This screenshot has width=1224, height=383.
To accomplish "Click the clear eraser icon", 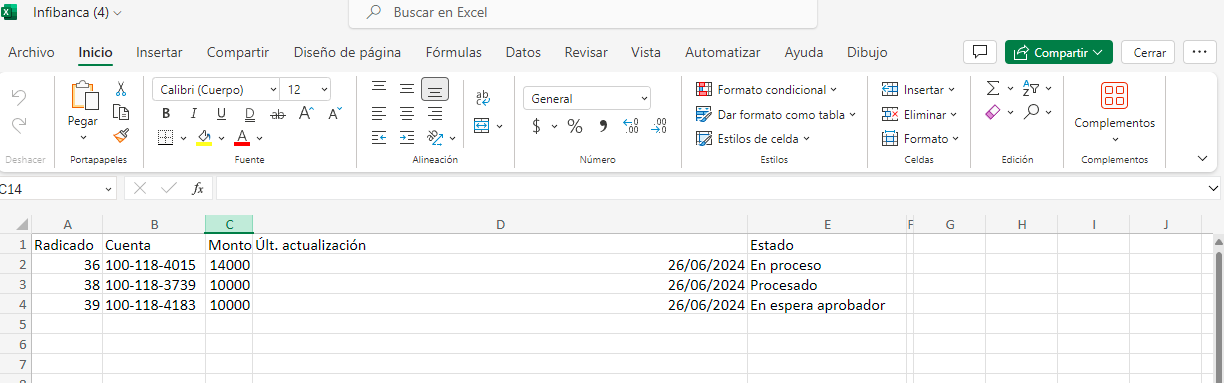I will [x=993, y=112].
